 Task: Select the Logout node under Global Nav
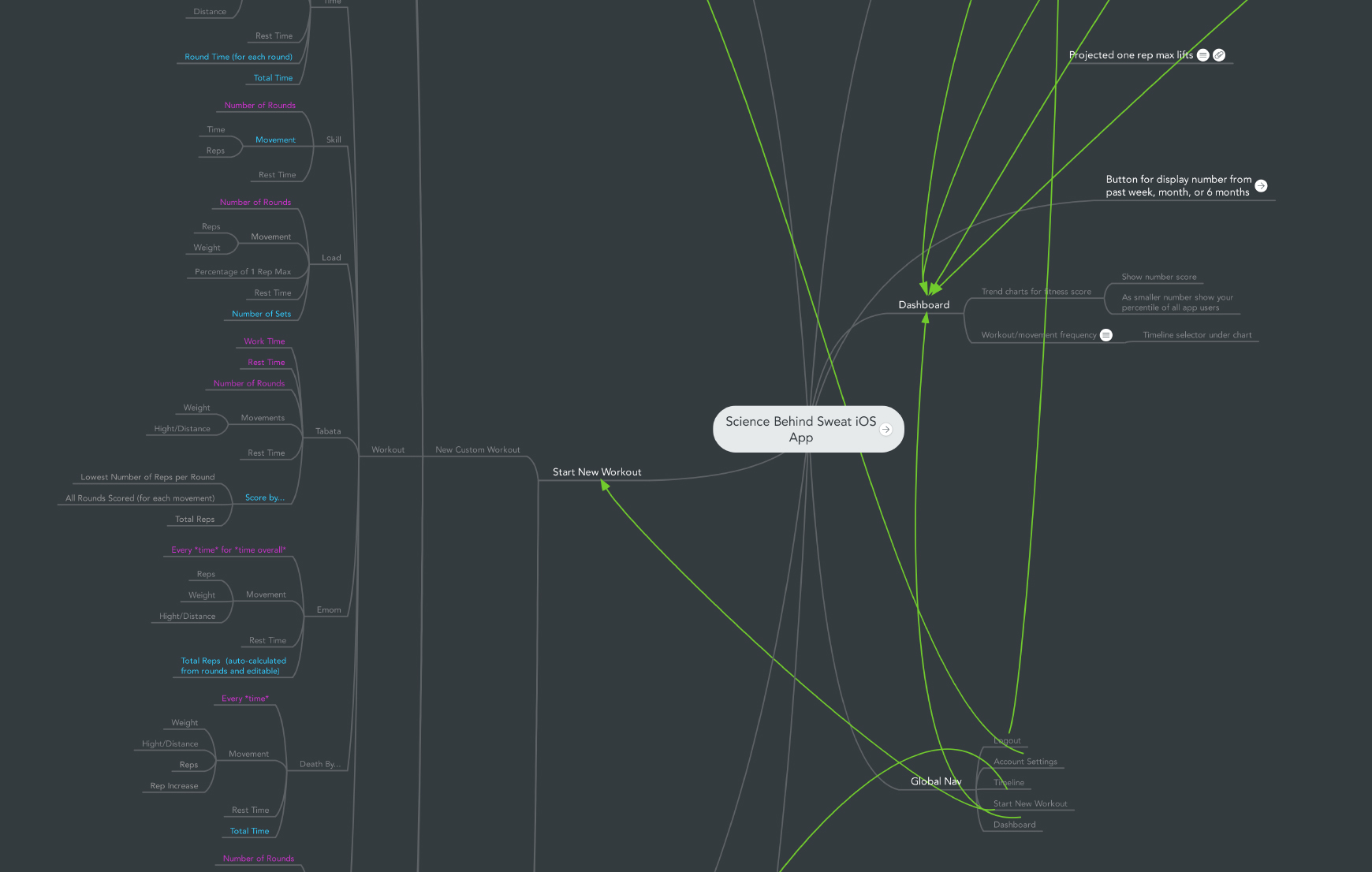tap(1007, 740)
